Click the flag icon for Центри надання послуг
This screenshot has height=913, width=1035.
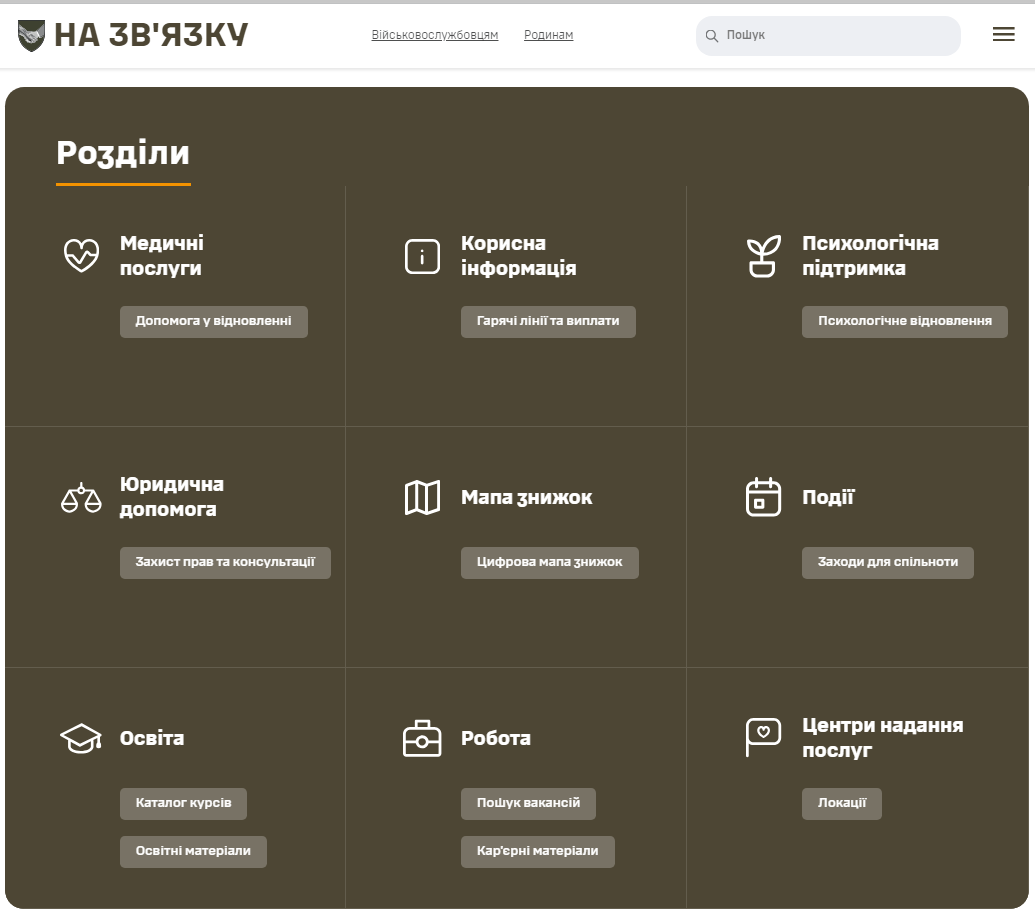[762, 737]
